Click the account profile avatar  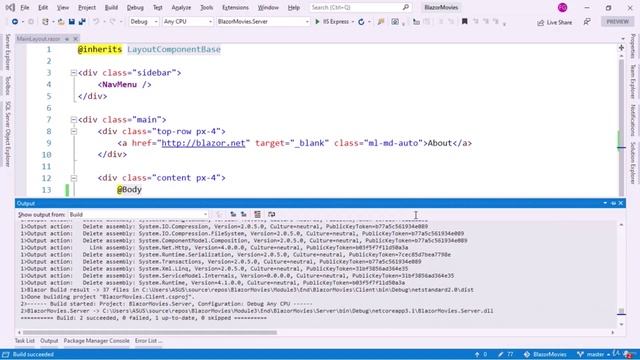562,7
